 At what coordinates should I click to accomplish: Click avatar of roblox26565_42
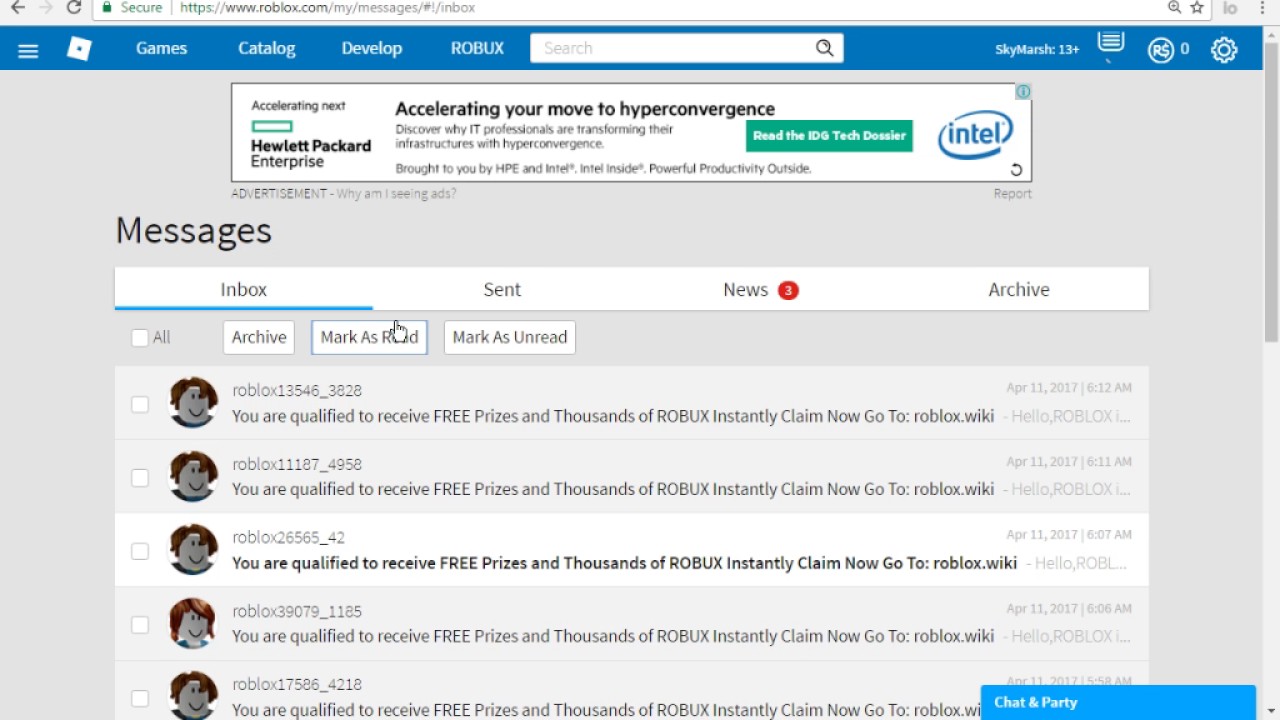coord(193,550)
